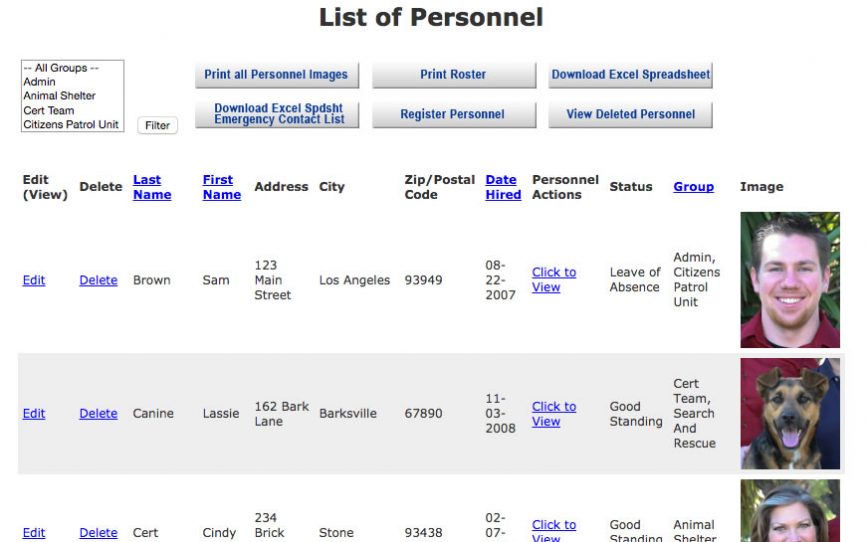Sort personnel by Date Hired
The image size is (867, 542).
(x=503, y=187)
